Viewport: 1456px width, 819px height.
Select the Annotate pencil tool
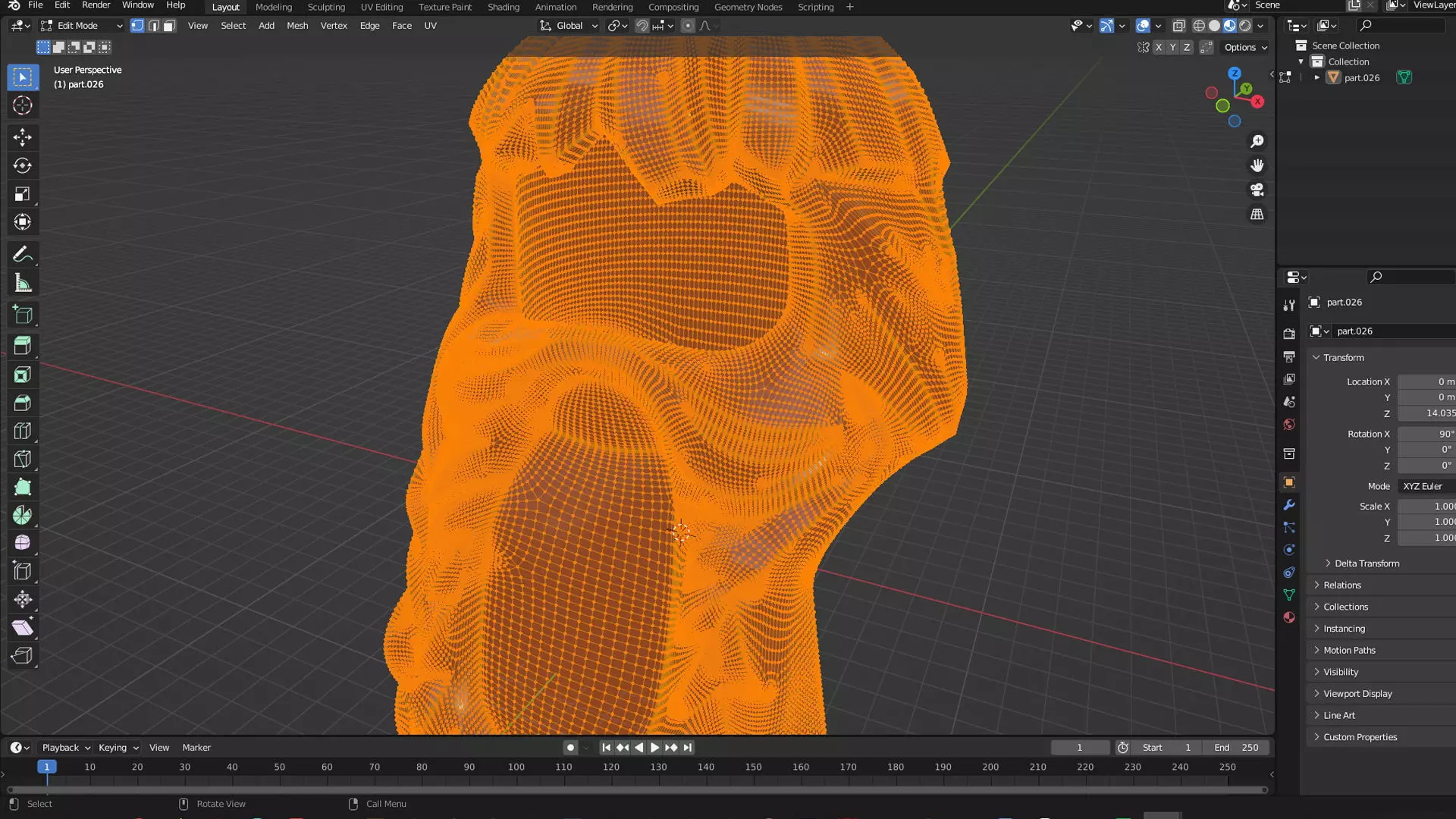pyautogui.click(x=22, y=254)
